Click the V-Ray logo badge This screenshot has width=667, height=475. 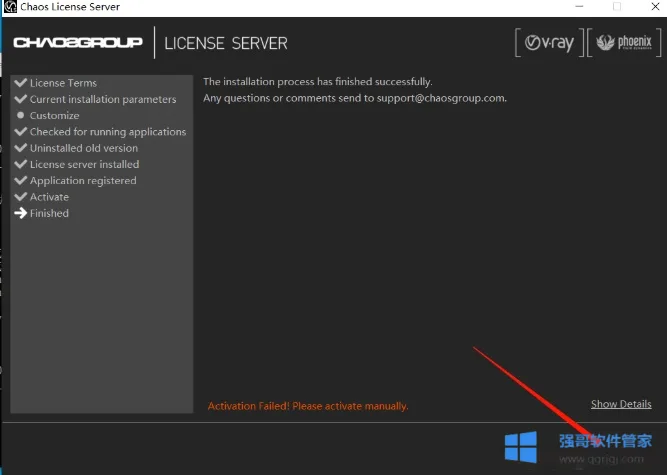pyautogui.click(x=549, y=43)
